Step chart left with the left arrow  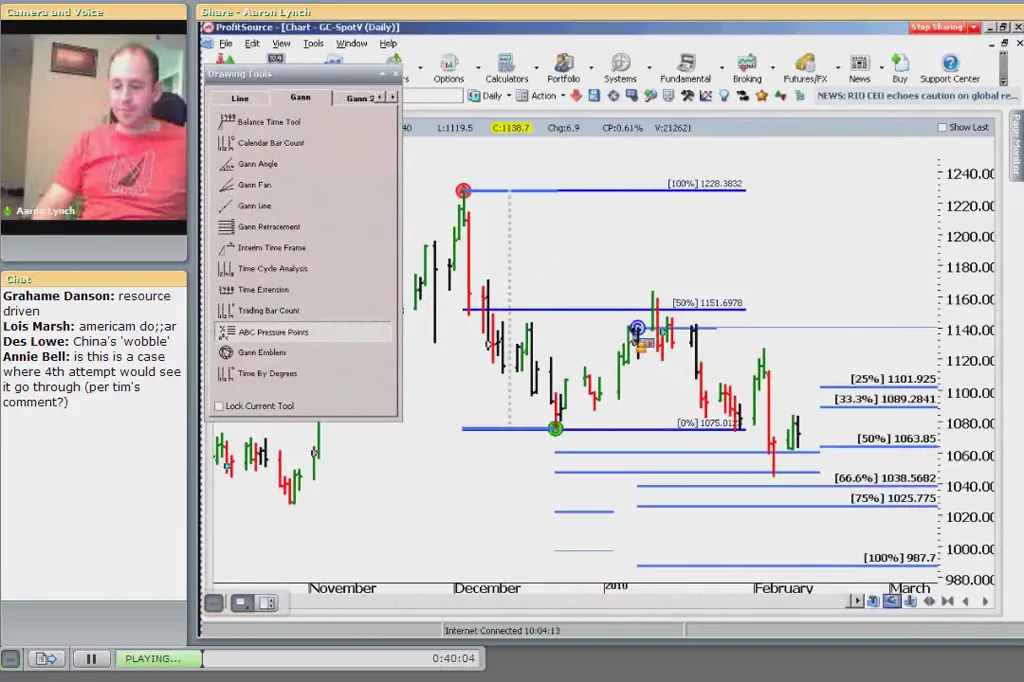(x=966, y=601)
